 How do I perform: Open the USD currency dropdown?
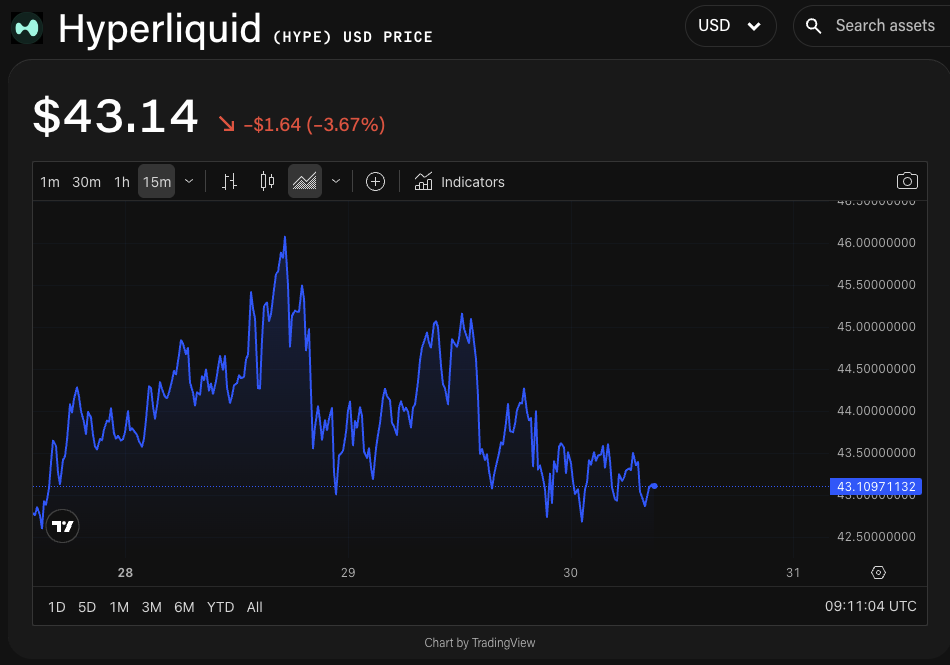point(731,25)
